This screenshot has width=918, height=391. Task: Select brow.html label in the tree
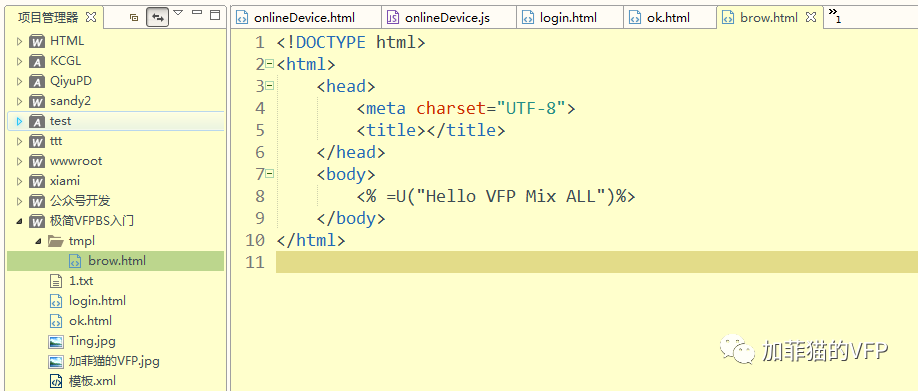click(x=117, y=260)
